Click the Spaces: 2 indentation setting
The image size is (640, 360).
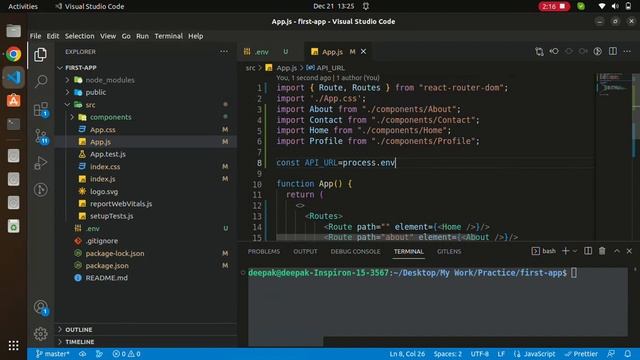click(x=448, y=354)
